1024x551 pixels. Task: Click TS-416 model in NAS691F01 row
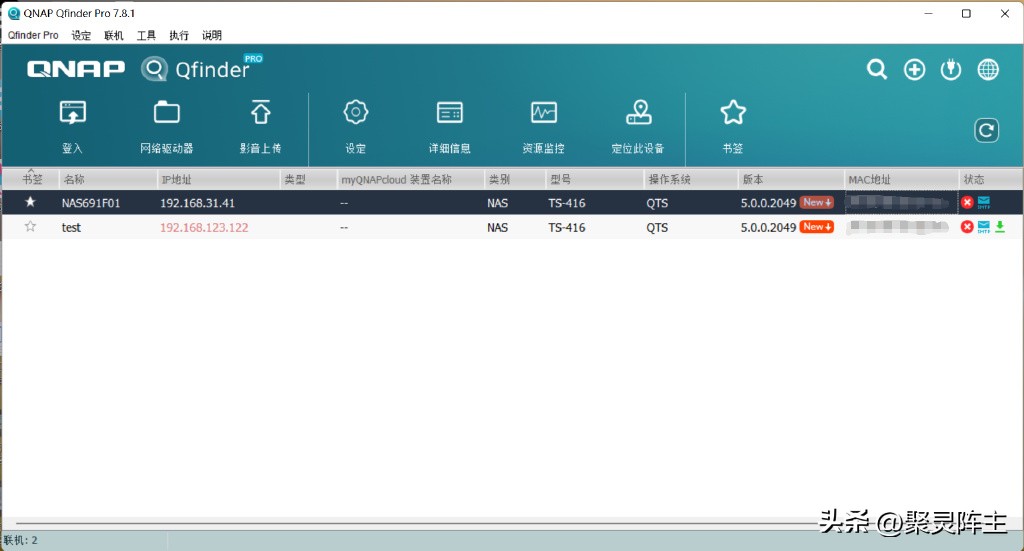567,203
